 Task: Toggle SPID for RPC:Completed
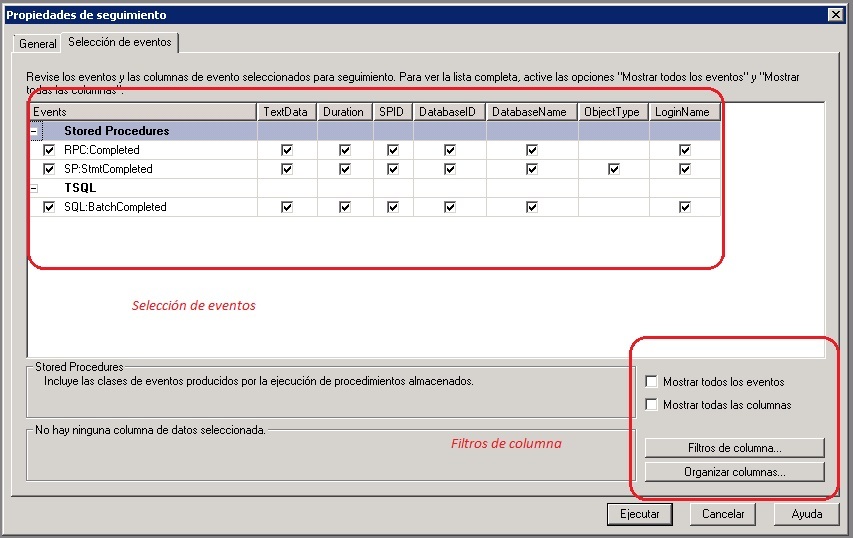393,150
